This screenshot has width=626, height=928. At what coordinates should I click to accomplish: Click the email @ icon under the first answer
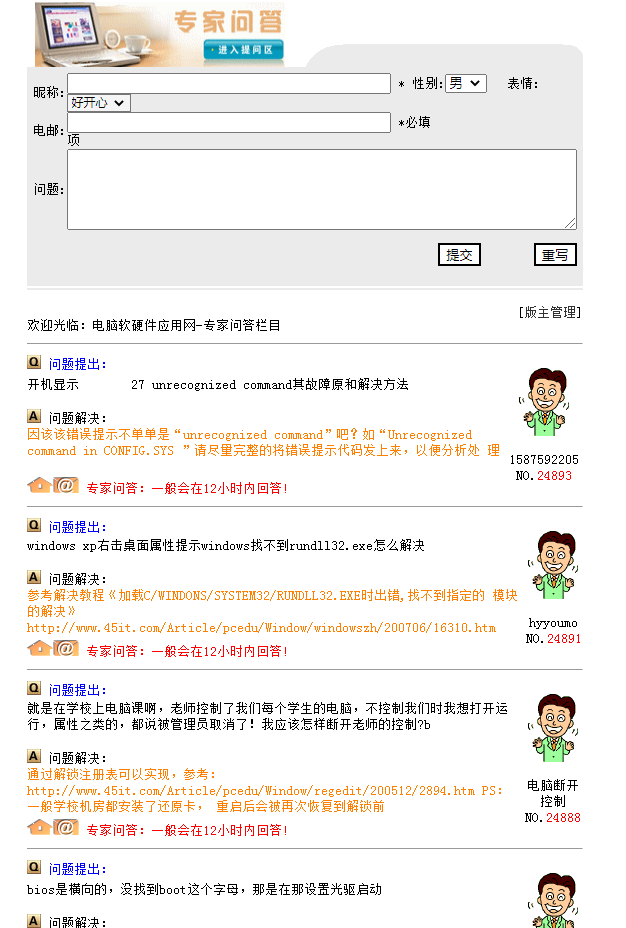tap(66, 485)
